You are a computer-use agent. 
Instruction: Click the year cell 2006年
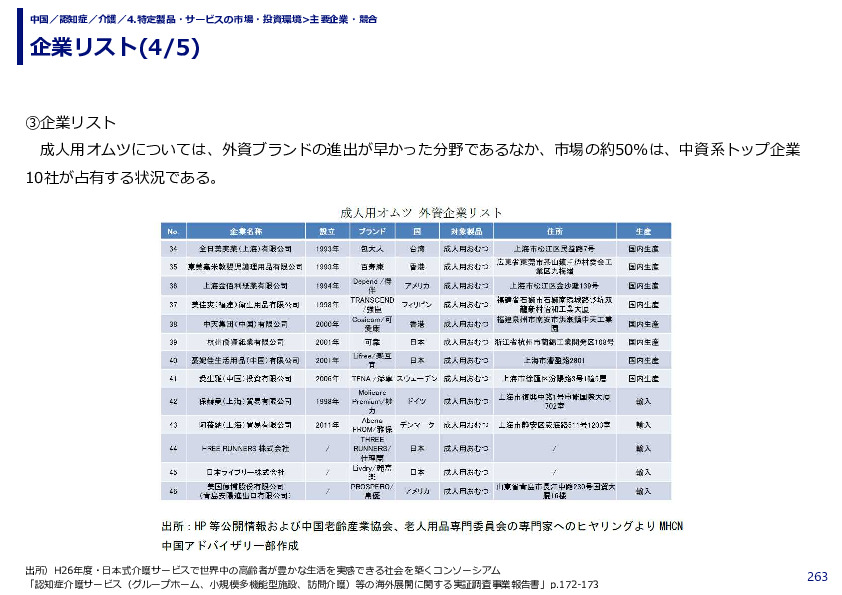(327, 379)
